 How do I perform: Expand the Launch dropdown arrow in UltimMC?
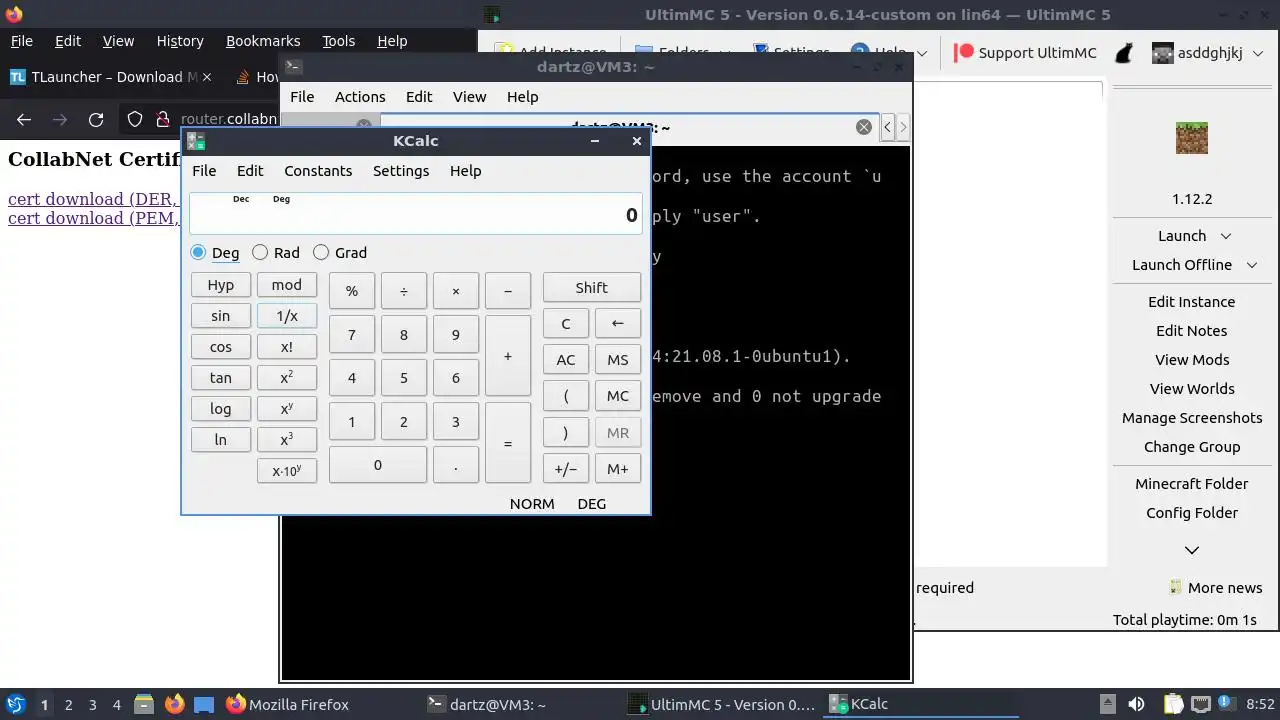(1226, 236)
